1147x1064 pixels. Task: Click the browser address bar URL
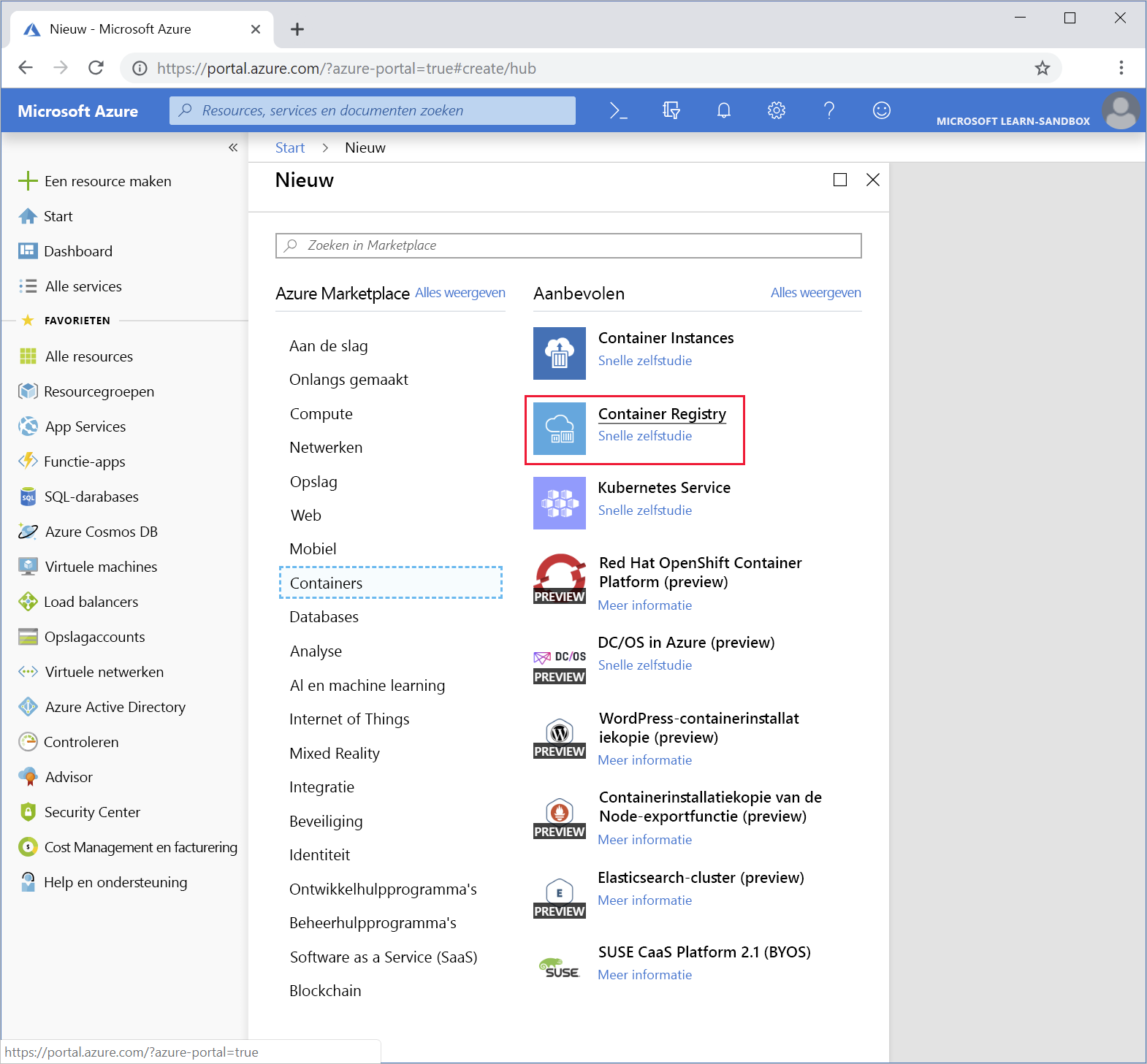point(346,68)
